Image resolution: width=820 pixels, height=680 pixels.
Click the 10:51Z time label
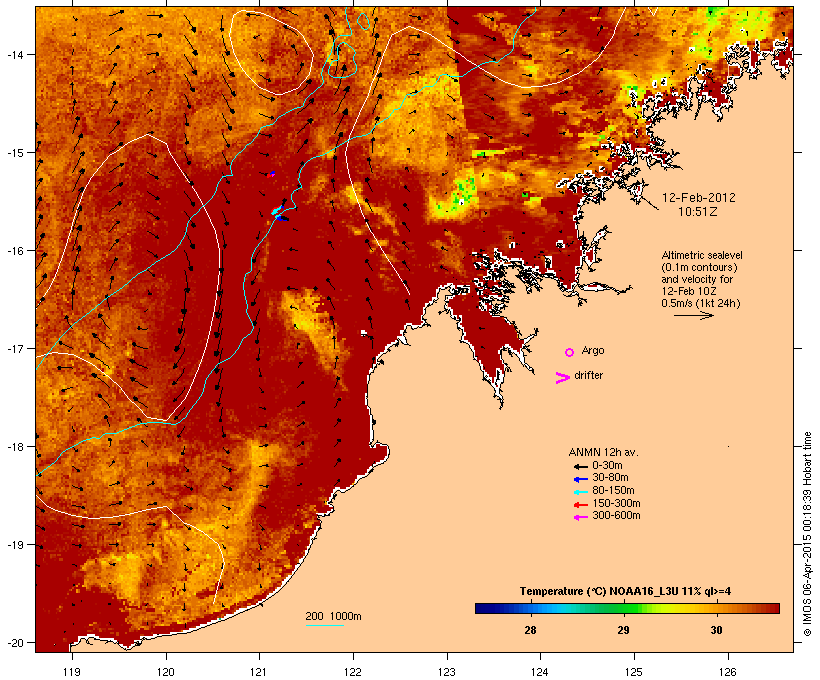tap(698, 212)
